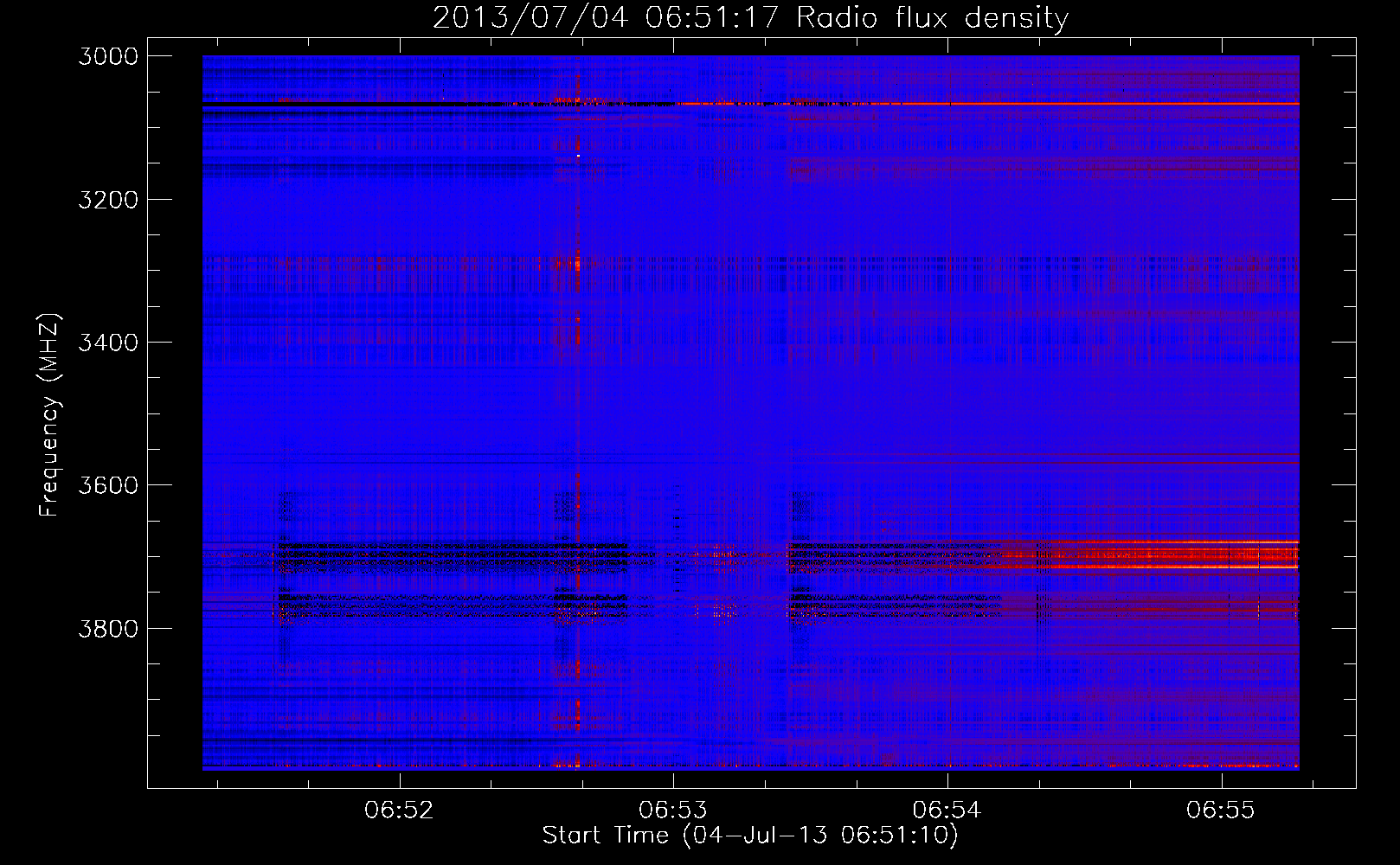Image resolution: width=1400 pixels, height=865 pixels.
Task: Select the 3600 frequency axis label
Action: (x=108, y=485)
